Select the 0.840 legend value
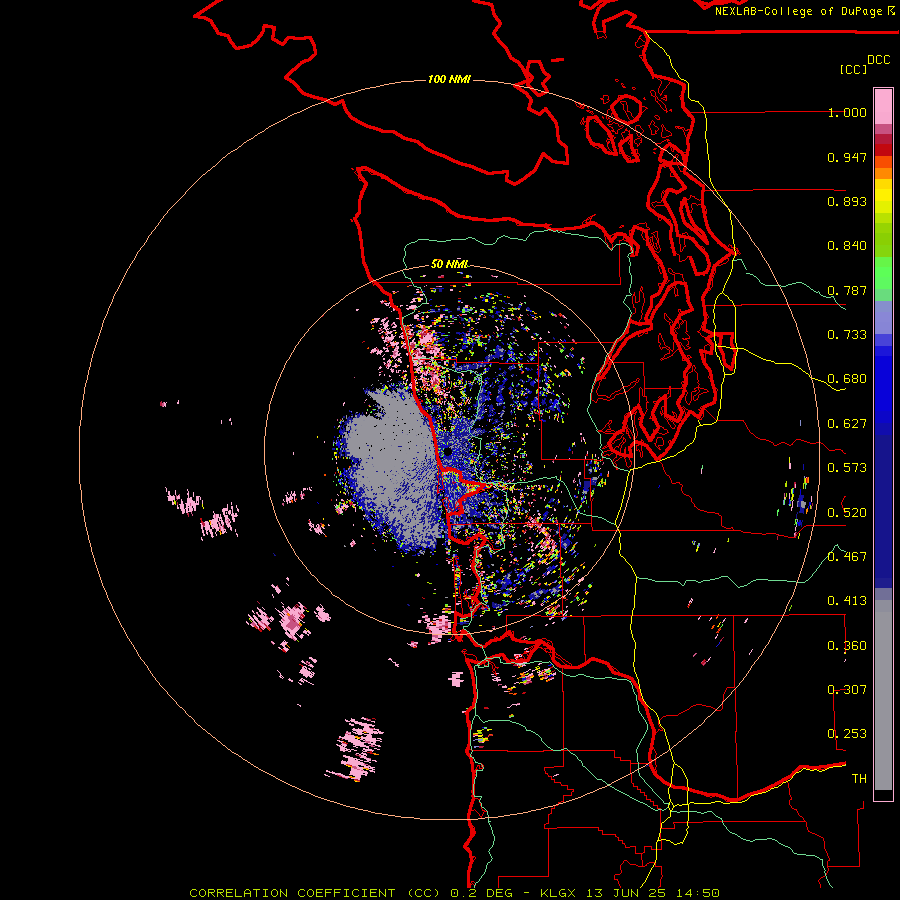 pyautogui.click(x=847, y=246)
